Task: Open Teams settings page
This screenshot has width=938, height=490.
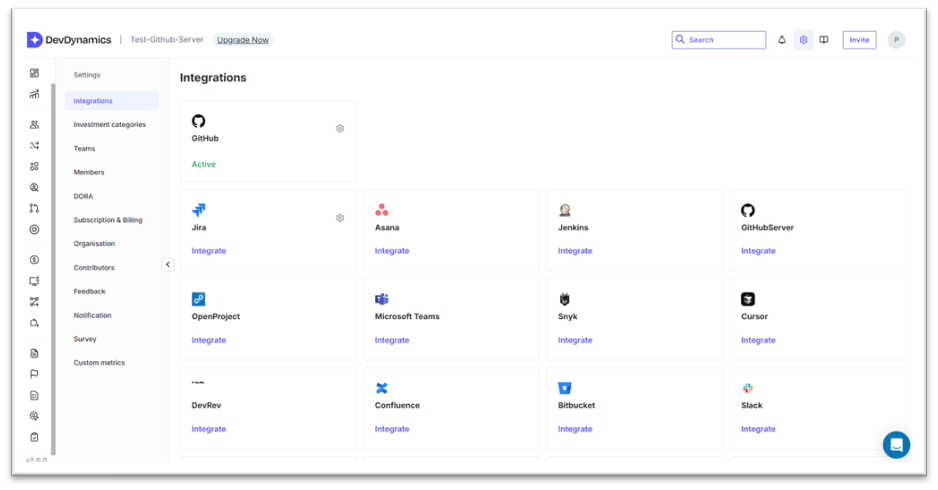Action: tap(84, 148)
